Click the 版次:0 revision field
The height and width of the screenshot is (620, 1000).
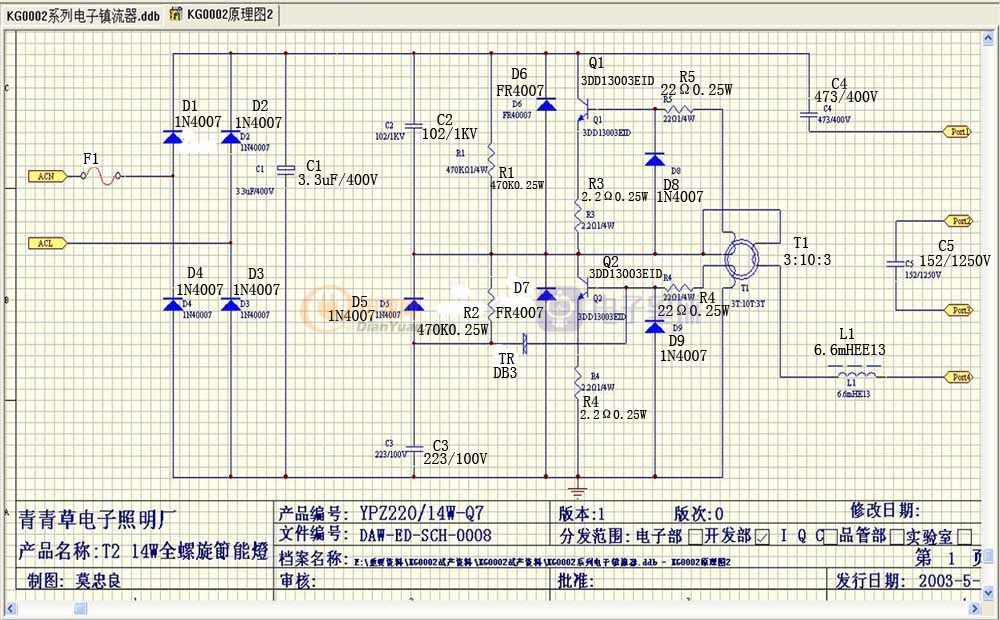(x=699, y=513)
